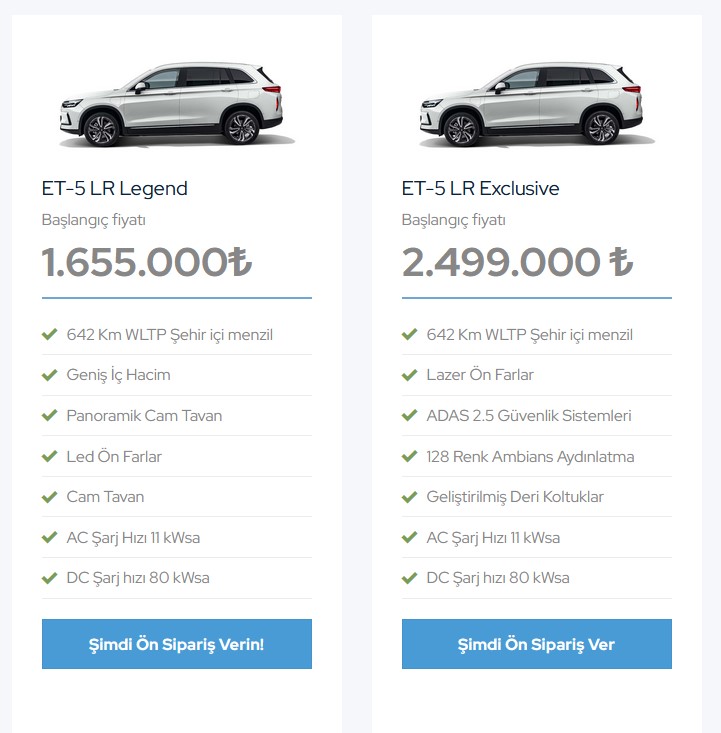Click Legend's DC Şarj hızı 80 kWsa item
The width and height of the screenshot is (721, 733).
(138, 578)
